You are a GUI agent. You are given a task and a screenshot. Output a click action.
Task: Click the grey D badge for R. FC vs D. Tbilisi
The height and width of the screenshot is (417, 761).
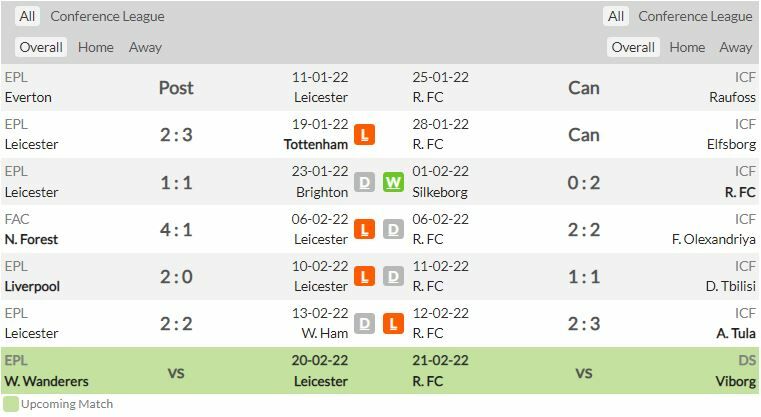tap(393, 276)
